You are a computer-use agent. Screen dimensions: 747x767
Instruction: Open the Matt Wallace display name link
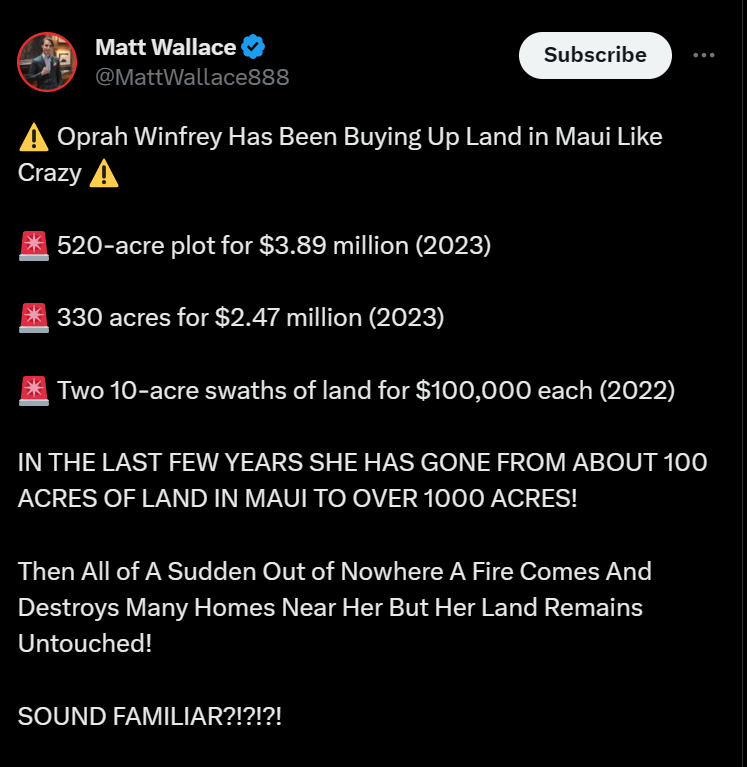coord(165,47)
